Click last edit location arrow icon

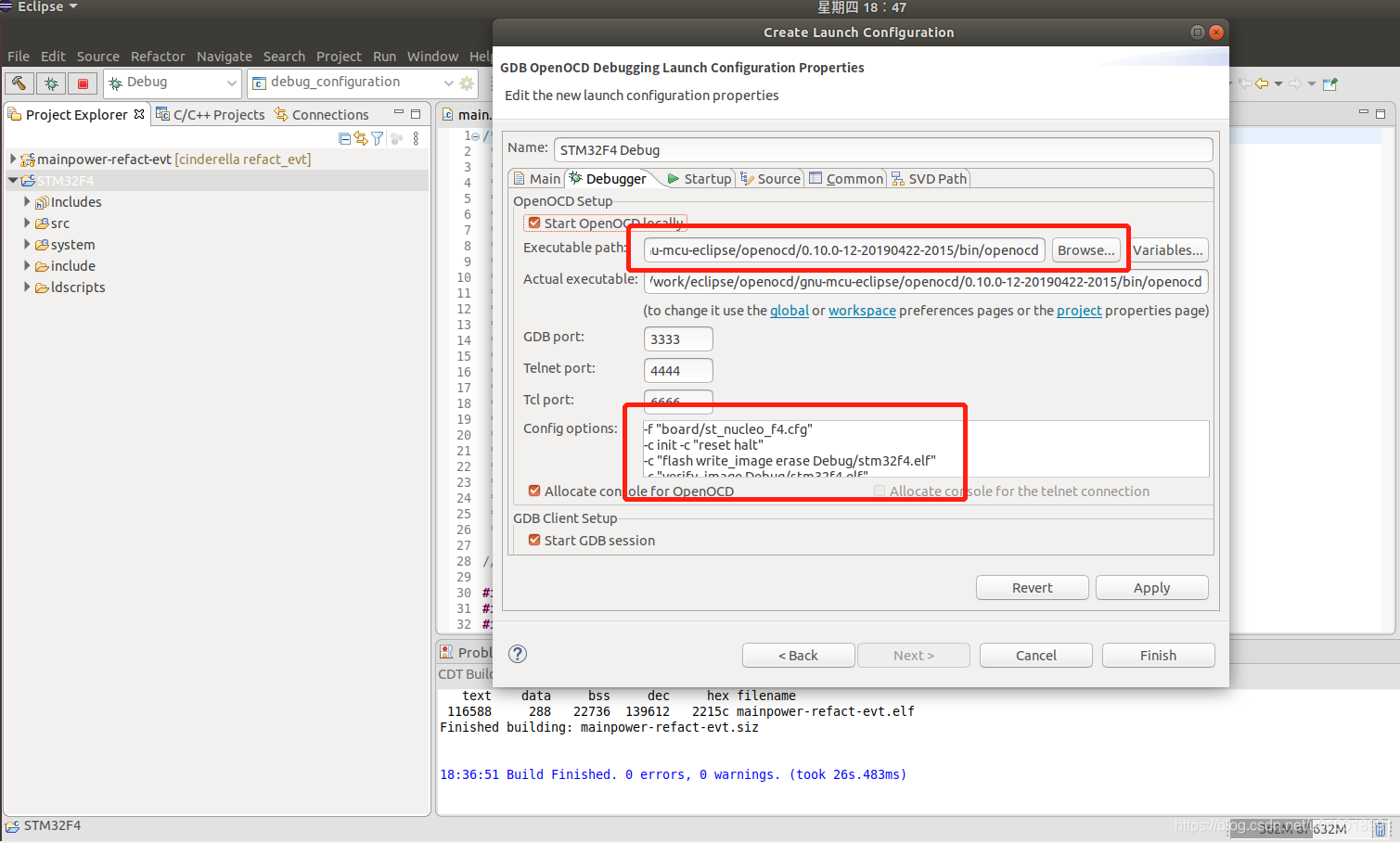click(1245, 83)
